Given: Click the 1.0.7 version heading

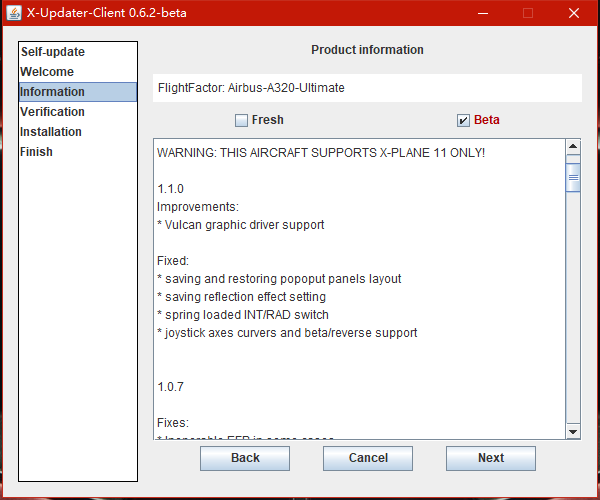Looking at the screenshot, I should point(170,387).
